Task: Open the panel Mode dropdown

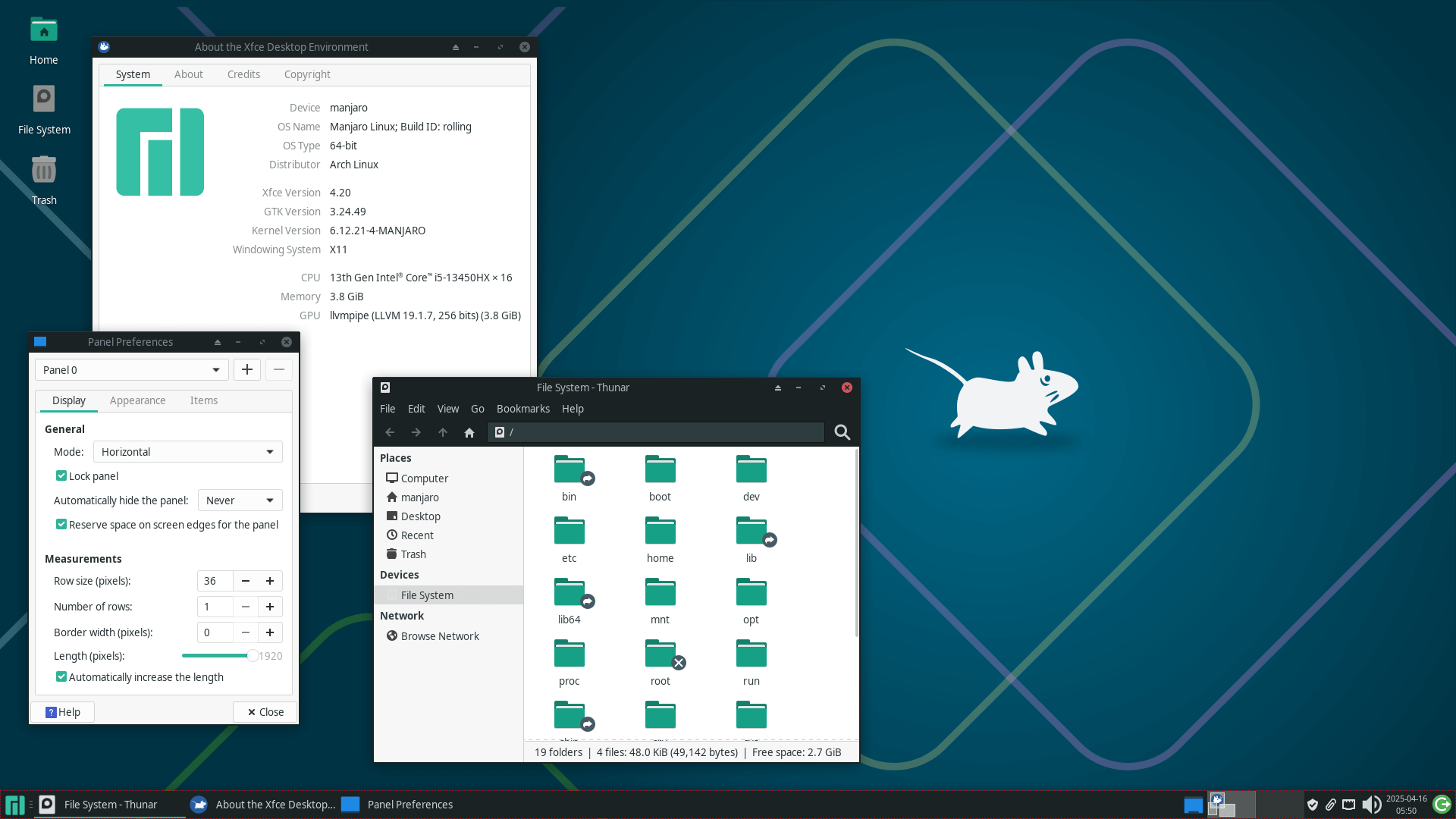Action: click(x=187, y=452)
